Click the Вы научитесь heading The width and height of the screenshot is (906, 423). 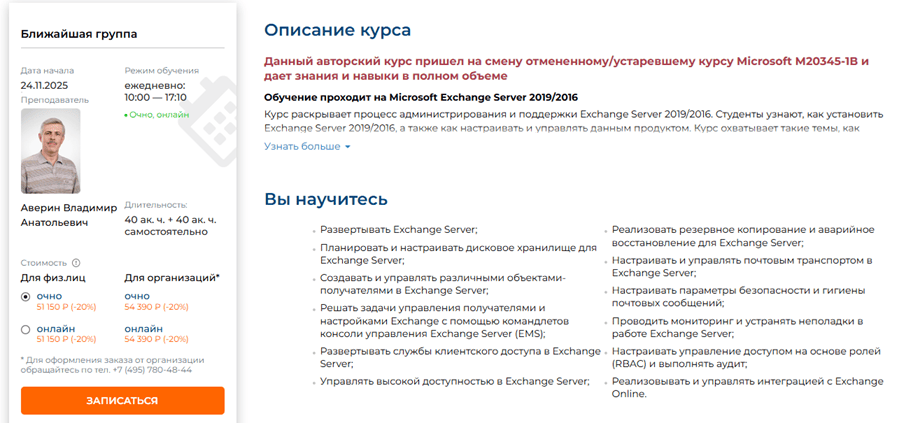tap(326, 199)
